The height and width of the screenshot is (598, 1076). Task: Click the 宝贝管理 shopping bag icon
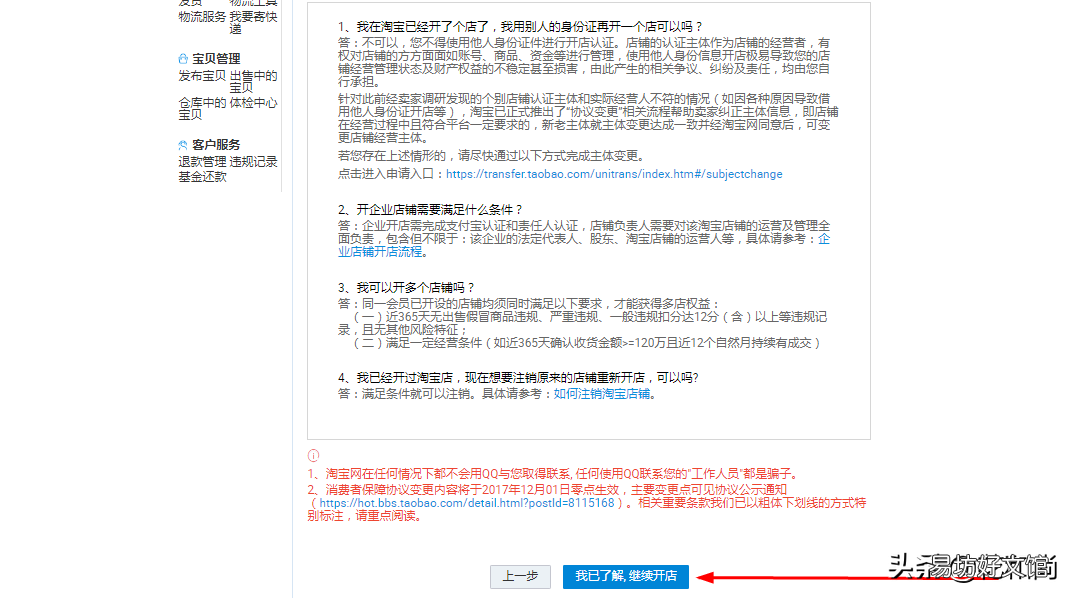[x=183, y=59]
